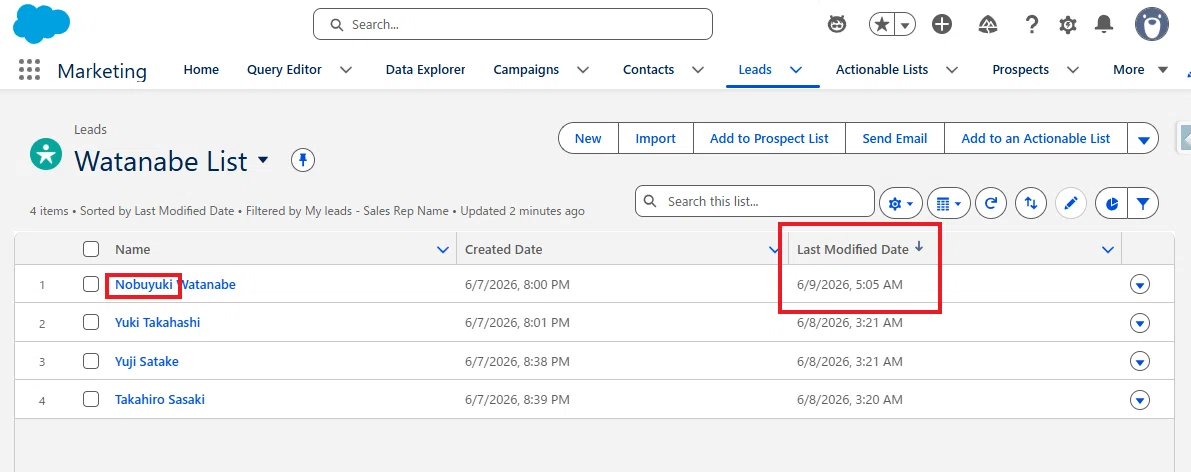Click Add to Prospect List button
Image resolution: width=1191 pixels, height=472 pixels.
(x=769, y=138)
